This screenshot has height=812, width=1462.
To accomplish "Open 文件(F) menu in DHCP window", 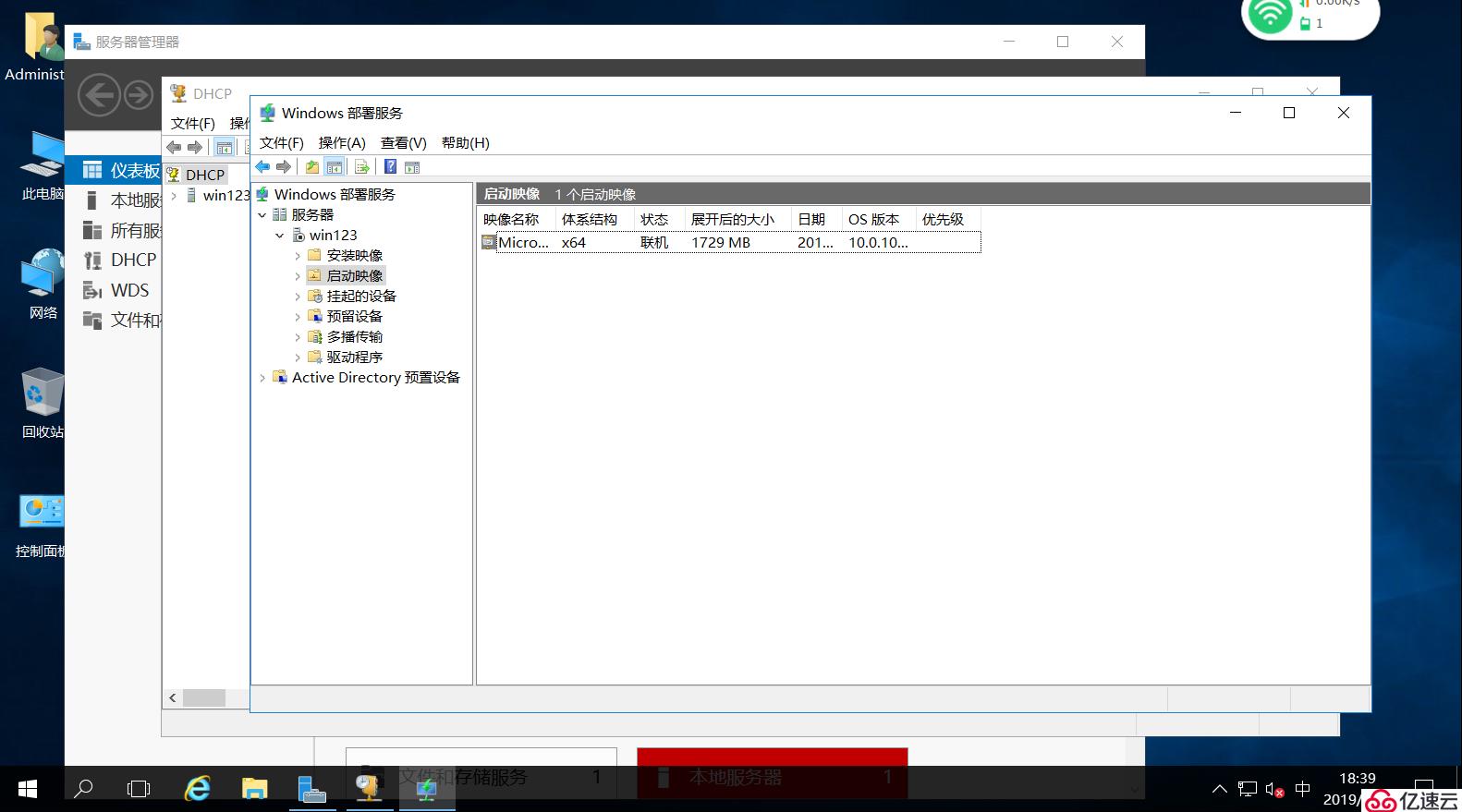I will [x=193, y=124].
